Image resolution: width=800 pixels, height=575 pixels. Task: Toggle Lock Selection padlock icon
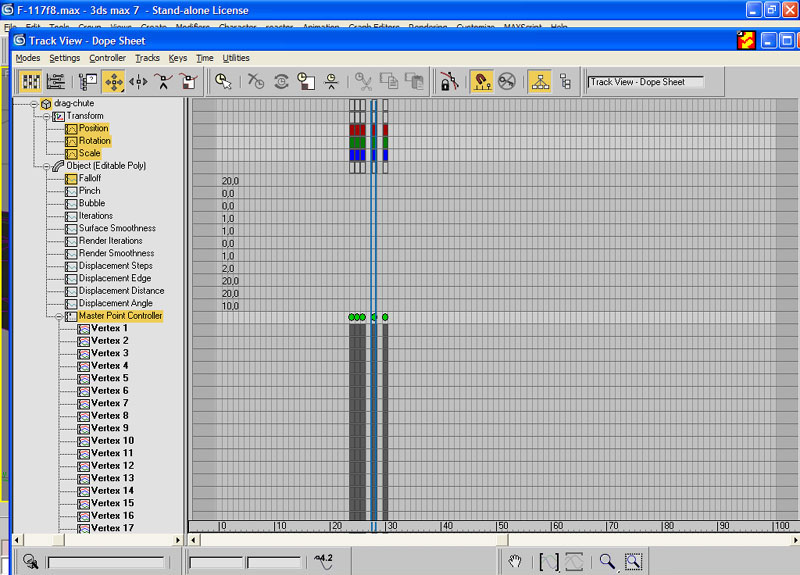pyautogui.click(x=449, y=82)
